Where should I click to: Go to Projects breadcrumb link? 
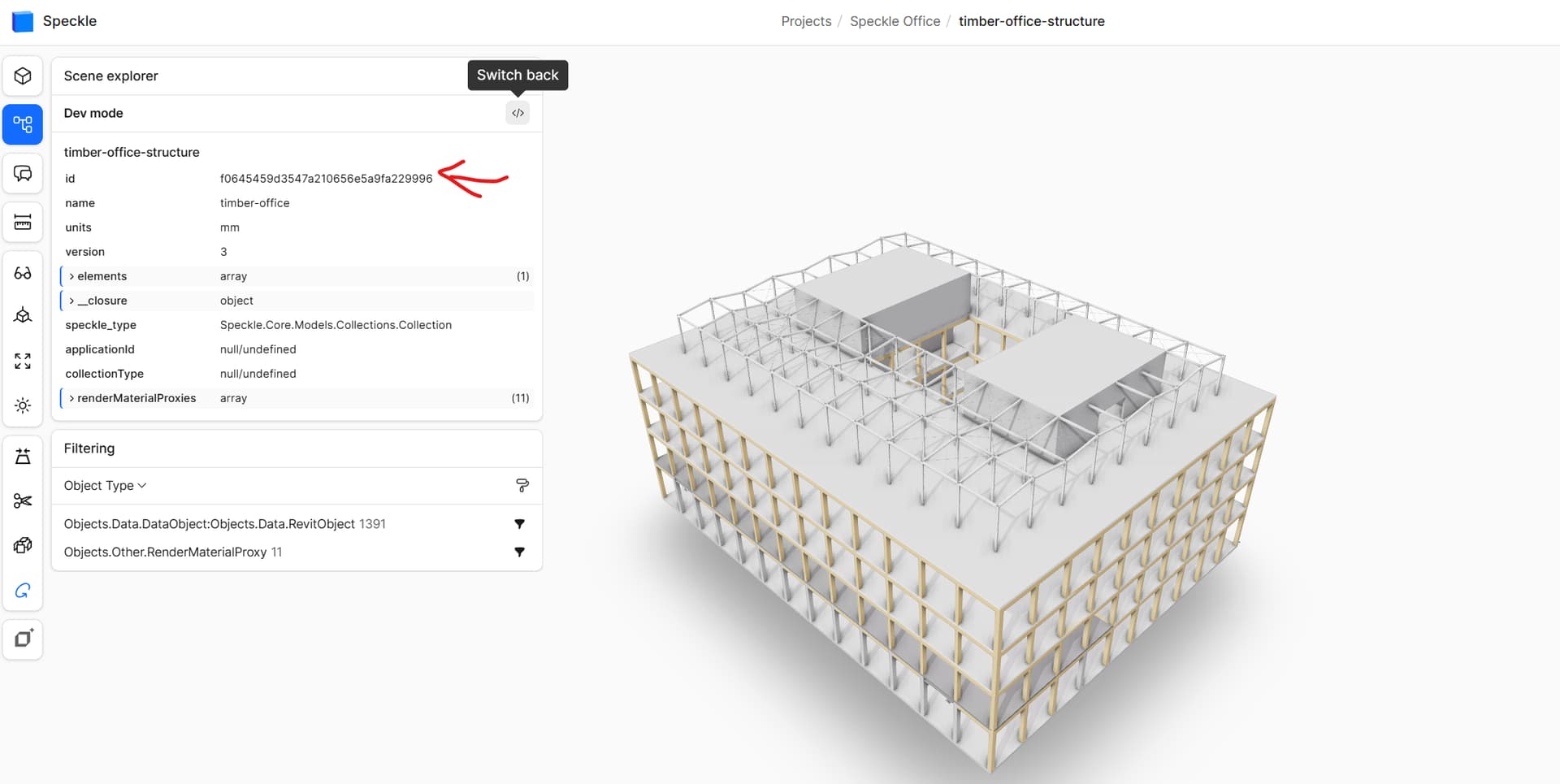[806, 21]
